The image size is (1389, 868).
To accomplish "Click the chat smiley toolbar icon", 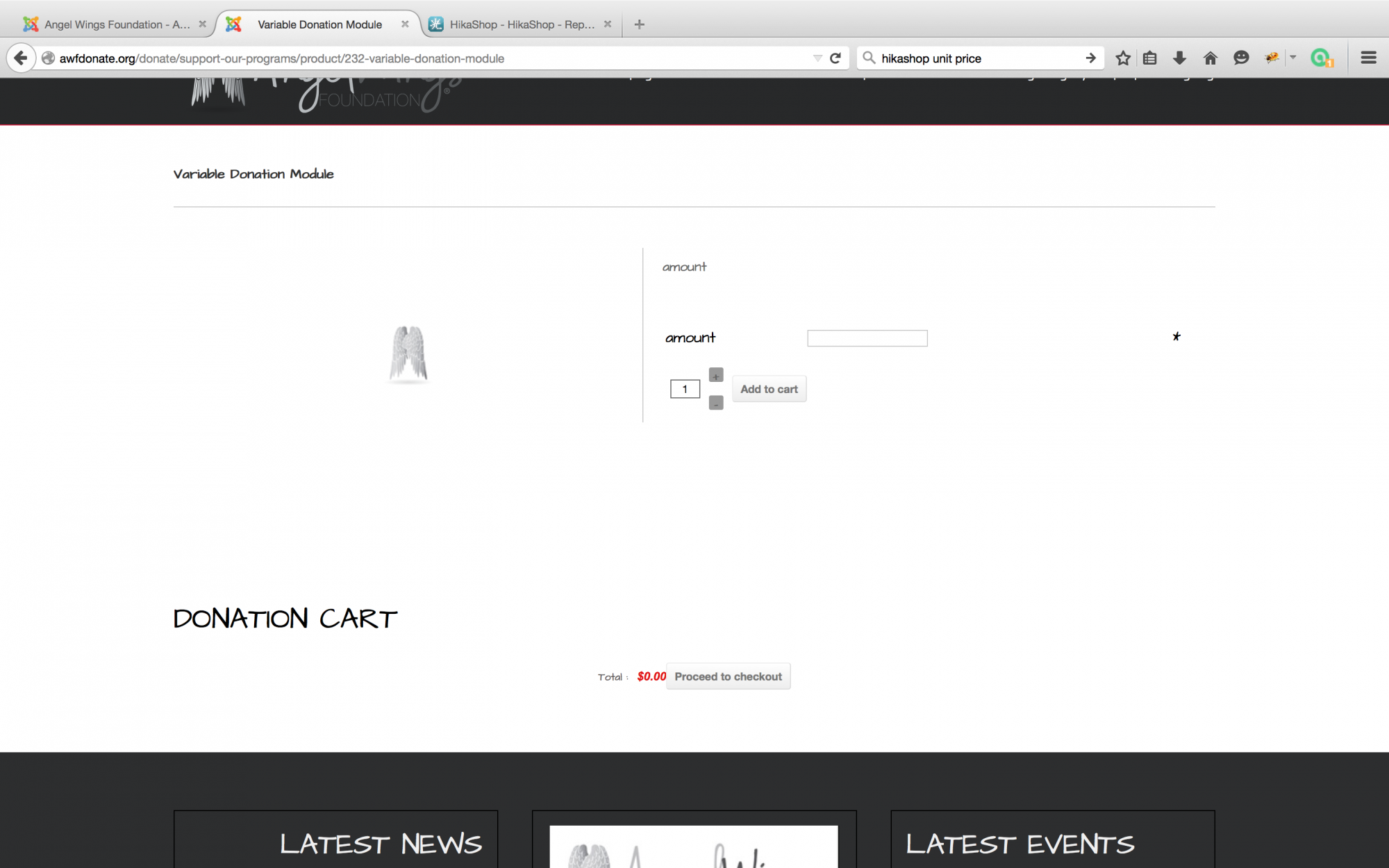I will 1241,58.
